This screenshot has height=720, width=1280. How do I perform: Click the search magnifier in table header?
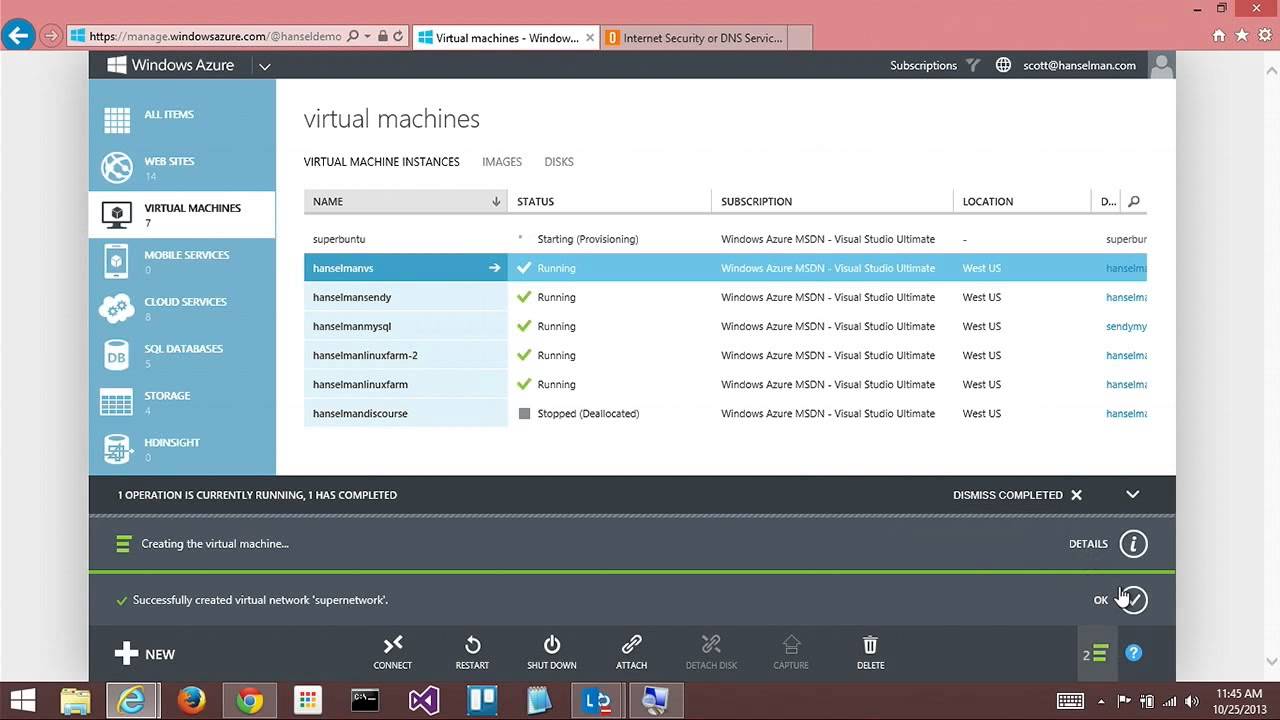tap(1133, 201)
